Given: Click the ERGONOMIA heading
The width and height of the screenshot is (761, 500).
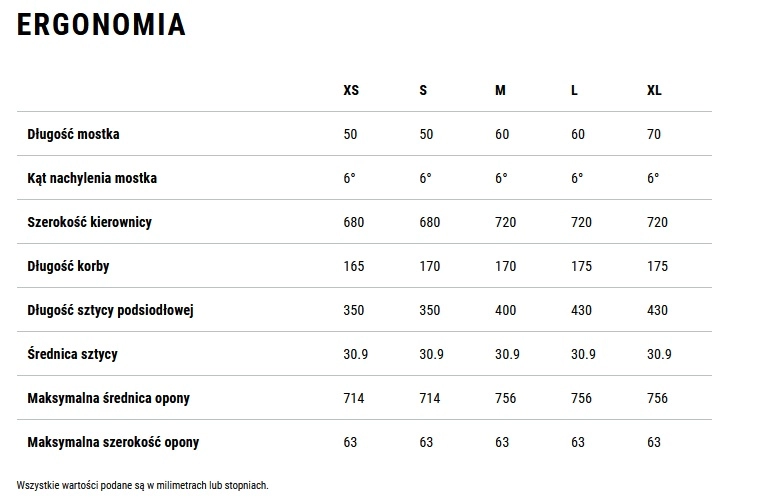Looking at the screenshot, I should click(101, 25).
